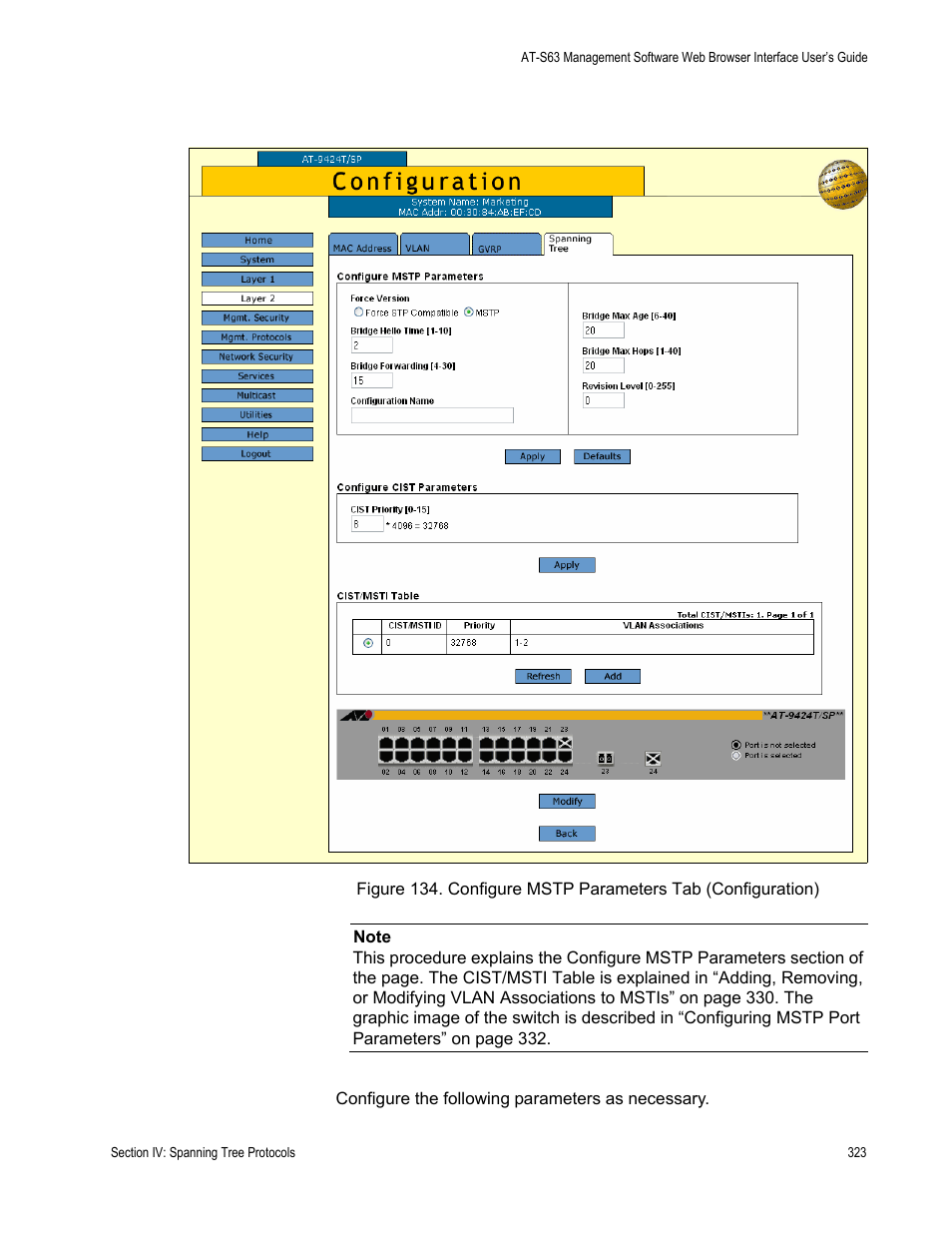Click port 02 on the switch graphic
This screenshot has width=952, height=1233.
coord(386,757)
